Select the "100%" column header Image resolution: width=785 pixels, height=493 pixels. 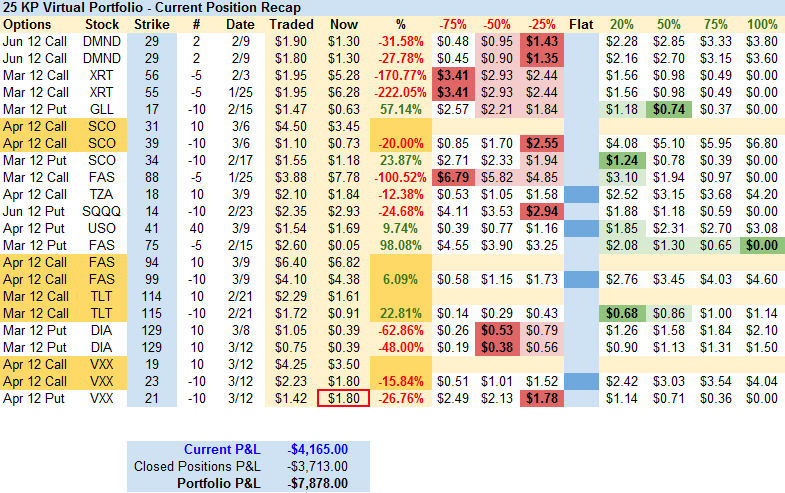pyautogui.click(x=761, y=24)
